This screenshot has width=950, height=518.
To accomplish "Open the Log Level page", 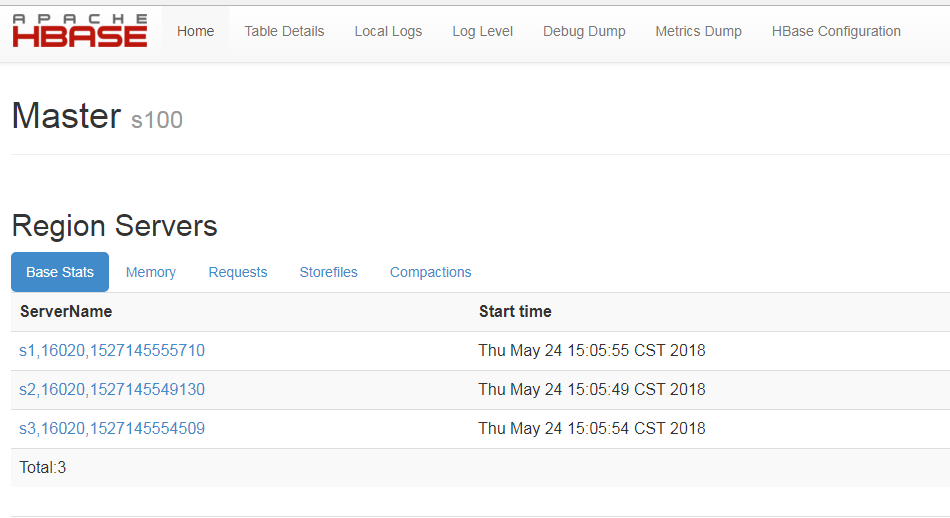I will pos(482,32).
